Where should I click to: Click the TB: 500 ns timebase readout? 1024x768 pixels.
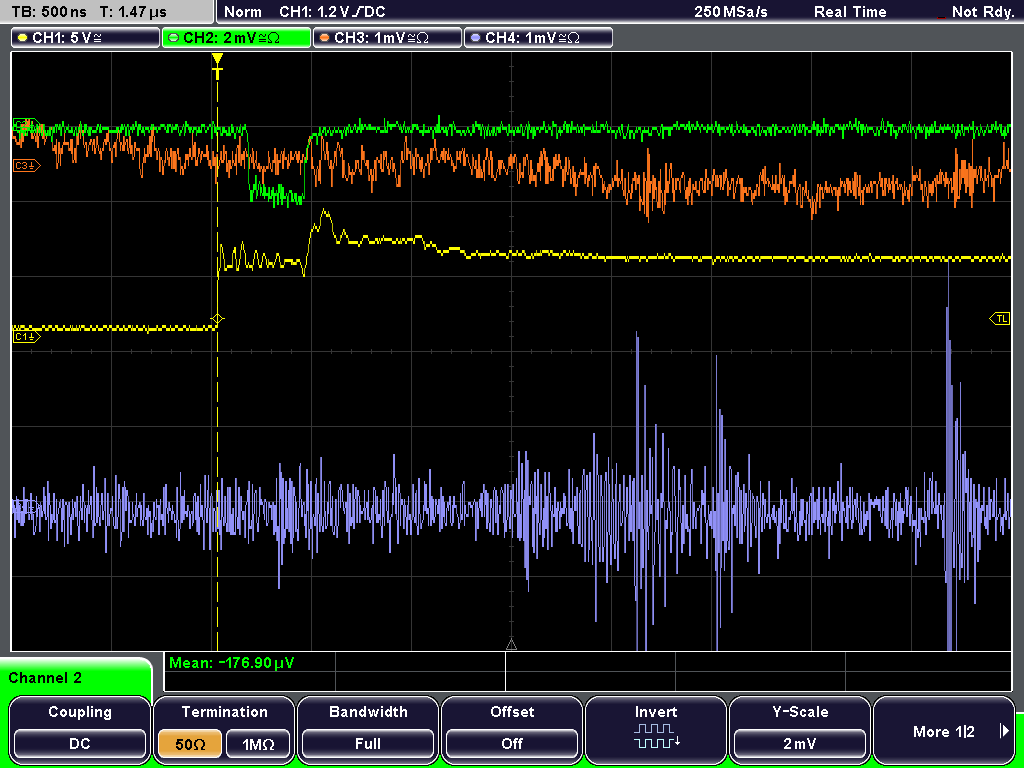[x=50, y=12]
